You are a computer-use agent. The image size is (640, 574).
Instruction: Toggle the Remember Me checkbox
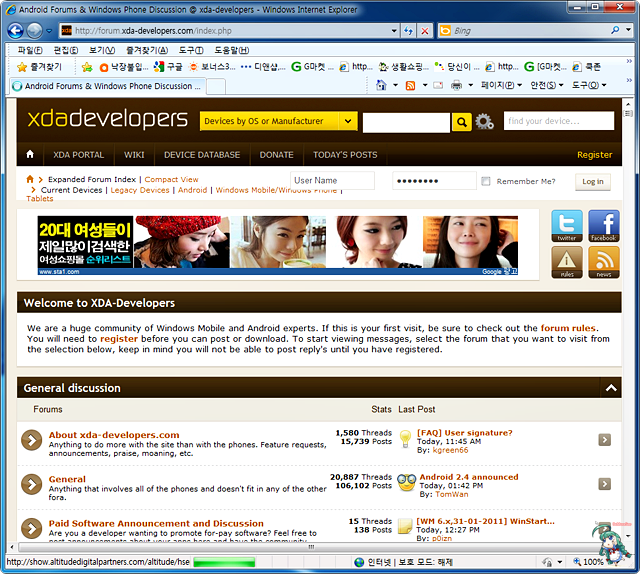[x=486, y=181]
